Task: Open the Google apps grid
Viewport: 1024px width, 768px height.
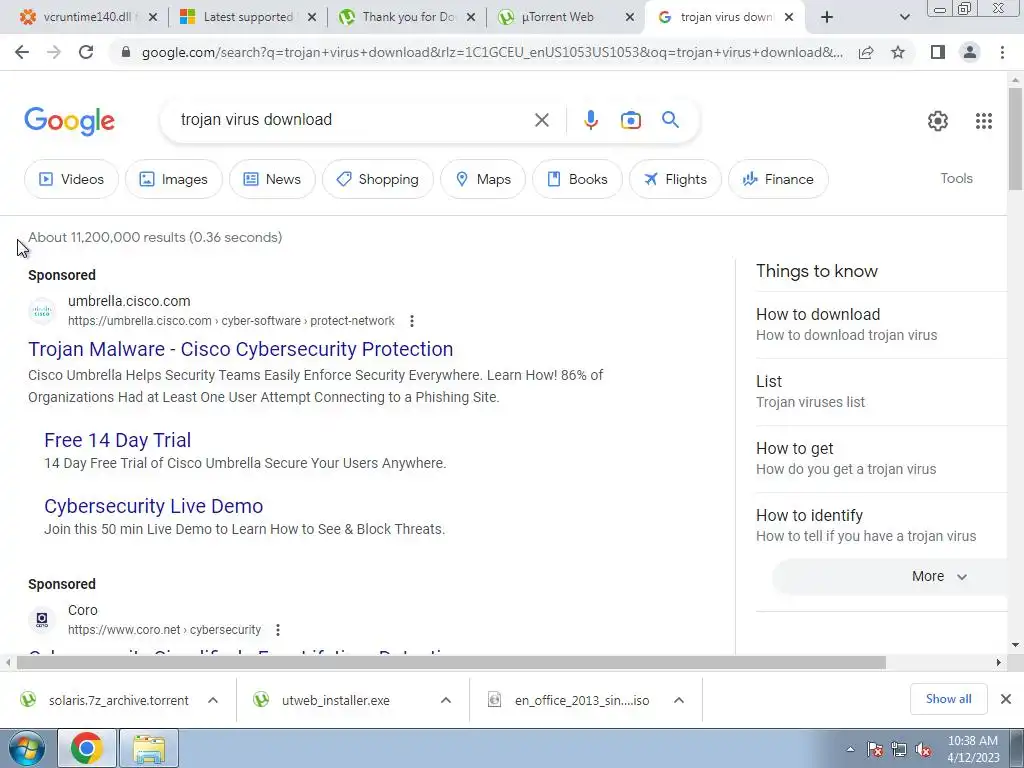Action: tap(984, 121)
